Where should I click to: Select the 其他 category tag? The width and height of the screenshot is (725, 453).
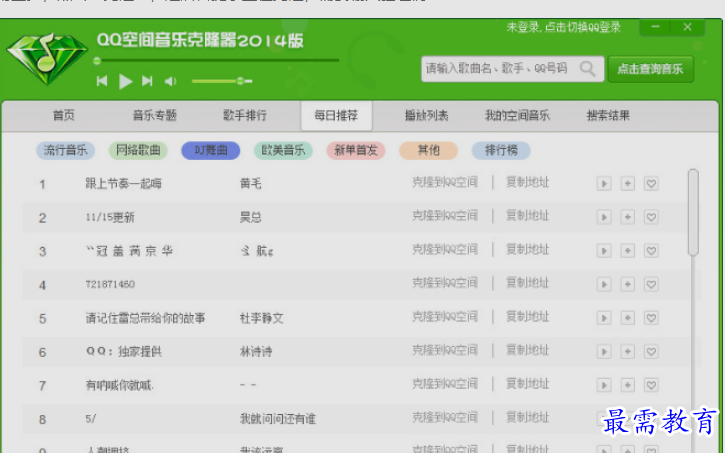click(428, 150)
